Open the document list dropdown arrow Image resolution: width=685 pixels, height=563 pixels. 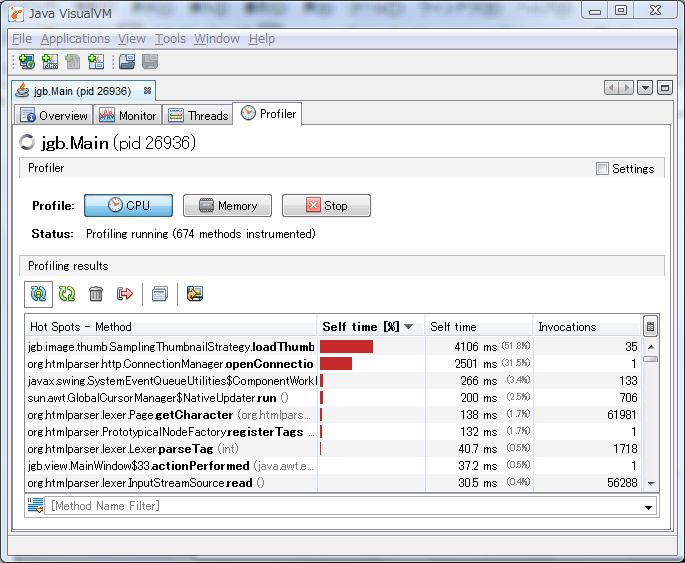pyautogui.click(x=645, y=88)
